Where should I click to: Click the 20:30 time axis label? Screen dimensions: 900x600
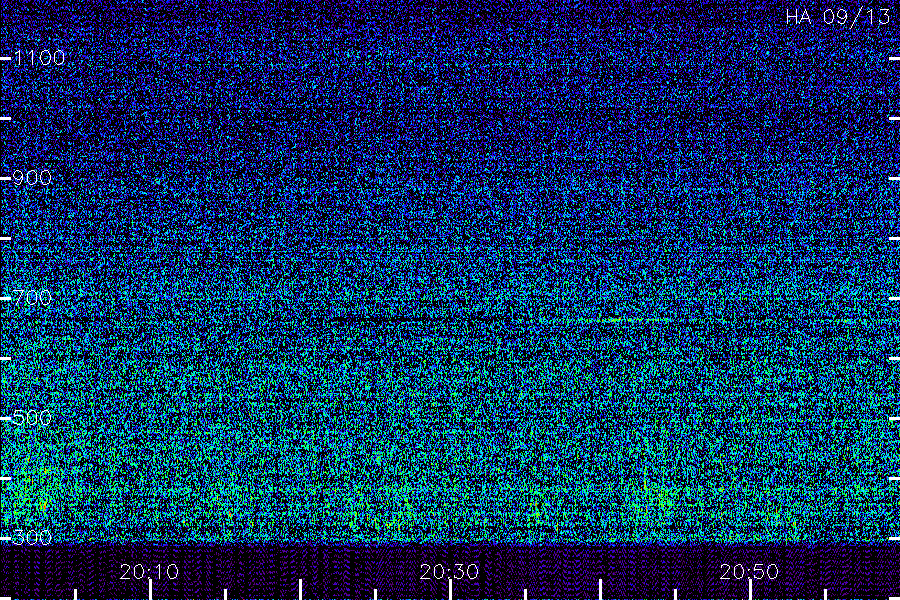[449, 571]
